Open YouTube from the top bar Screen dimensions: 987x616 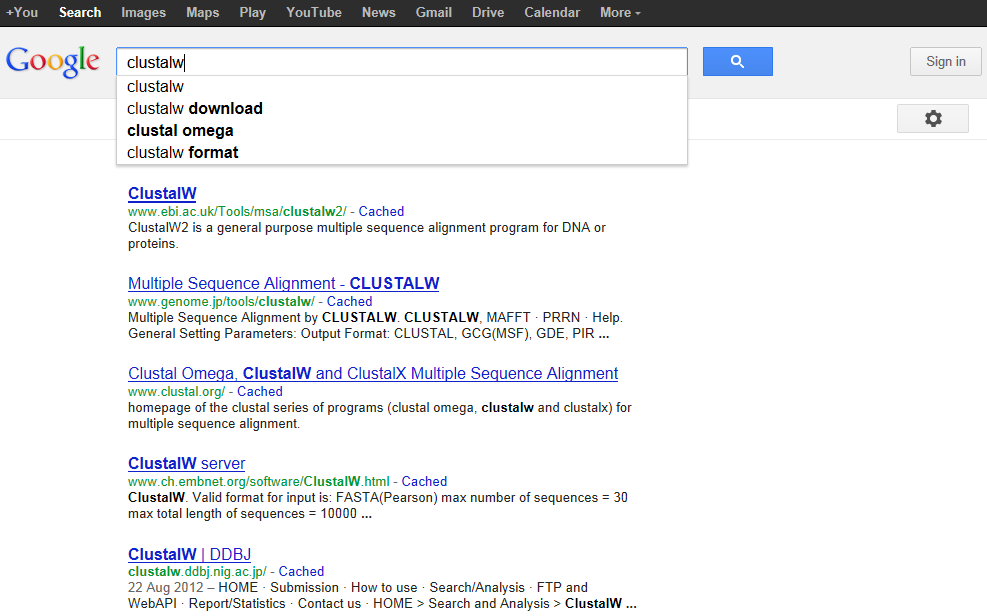[313, 13]
